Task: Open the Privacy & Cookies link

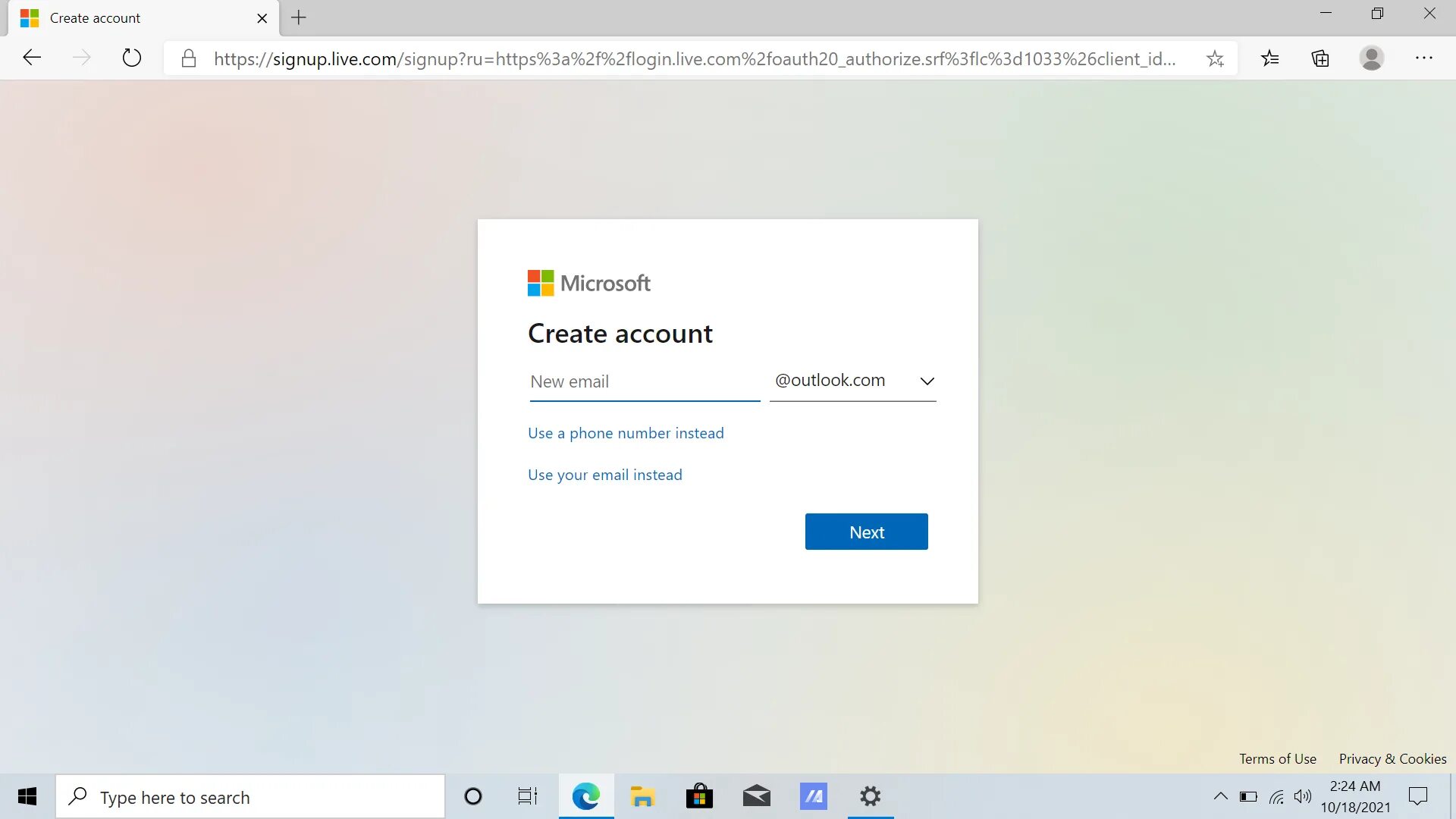Action: [x=1392, y=759]
